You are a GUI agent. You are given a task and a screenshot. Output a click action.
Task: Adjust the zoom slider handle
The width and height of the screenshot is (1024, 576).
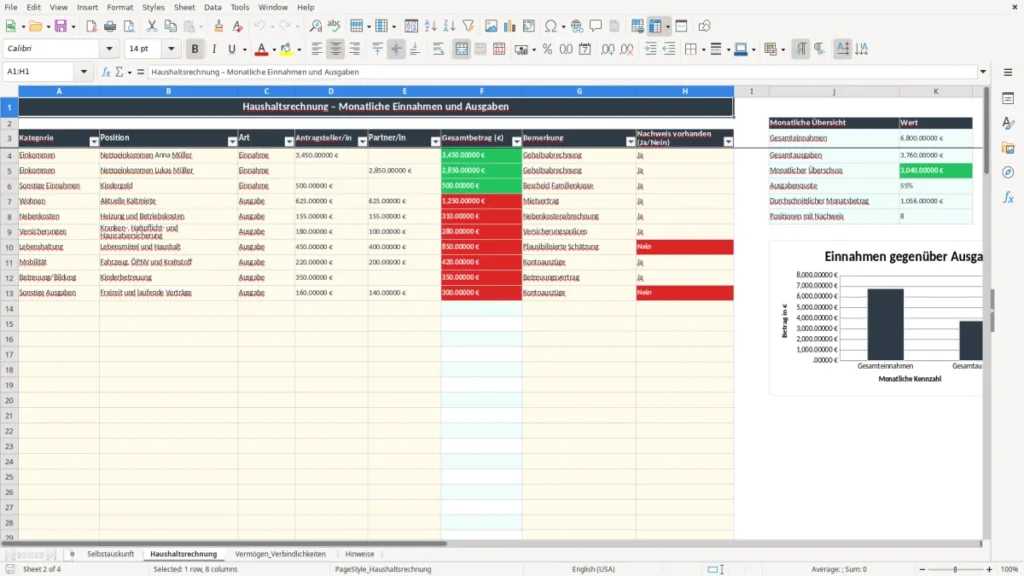pos(955,569)
